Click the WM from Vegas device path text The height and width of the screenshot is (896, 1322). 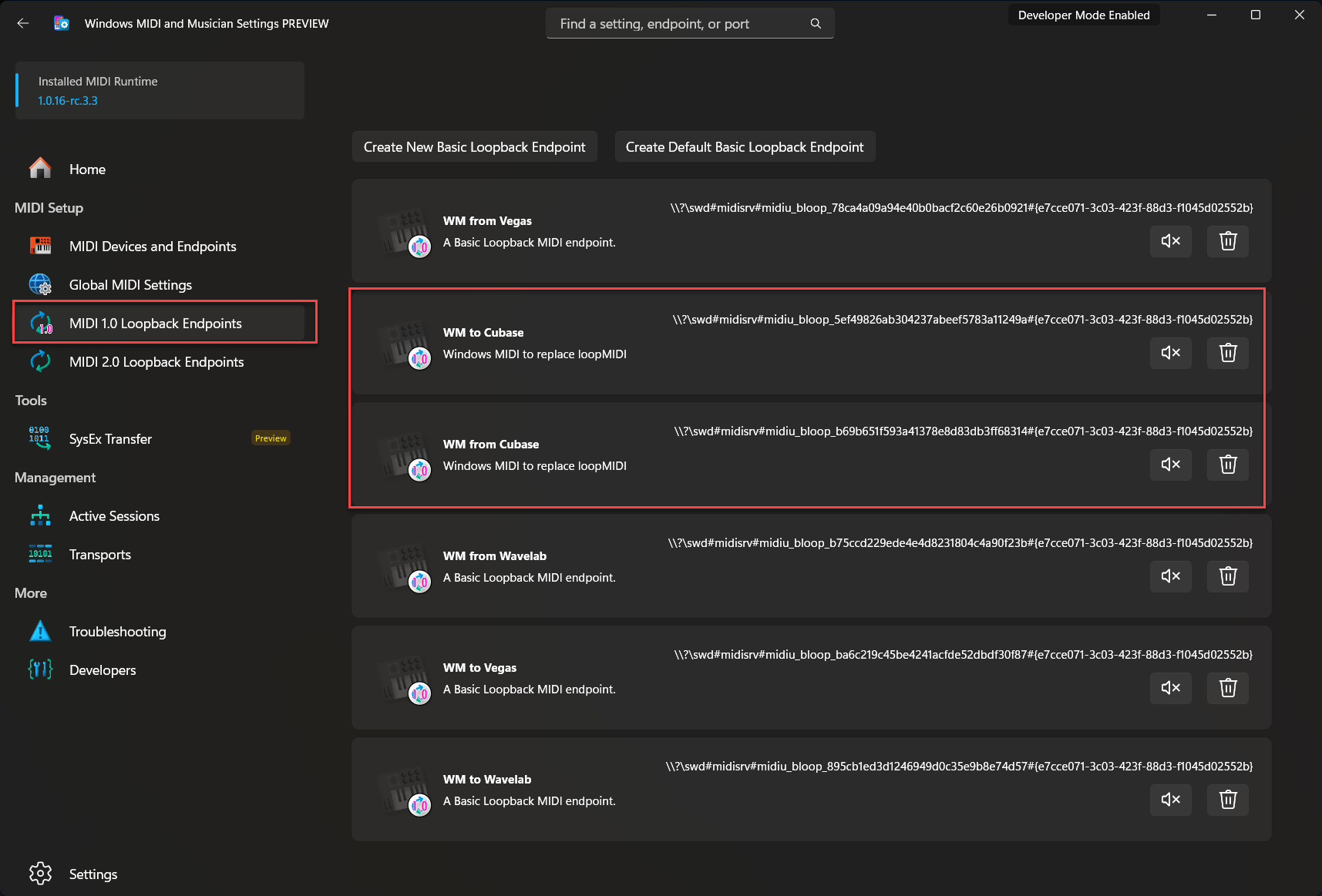pyautogui.click(x=961, y=208)
